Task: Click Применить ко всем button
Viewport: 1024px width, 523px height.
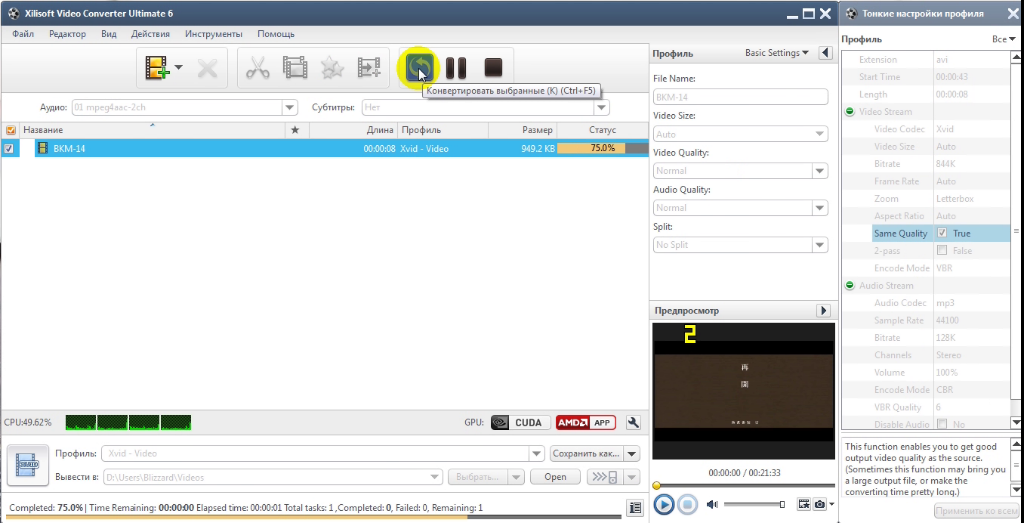Action: coord(976,511)
